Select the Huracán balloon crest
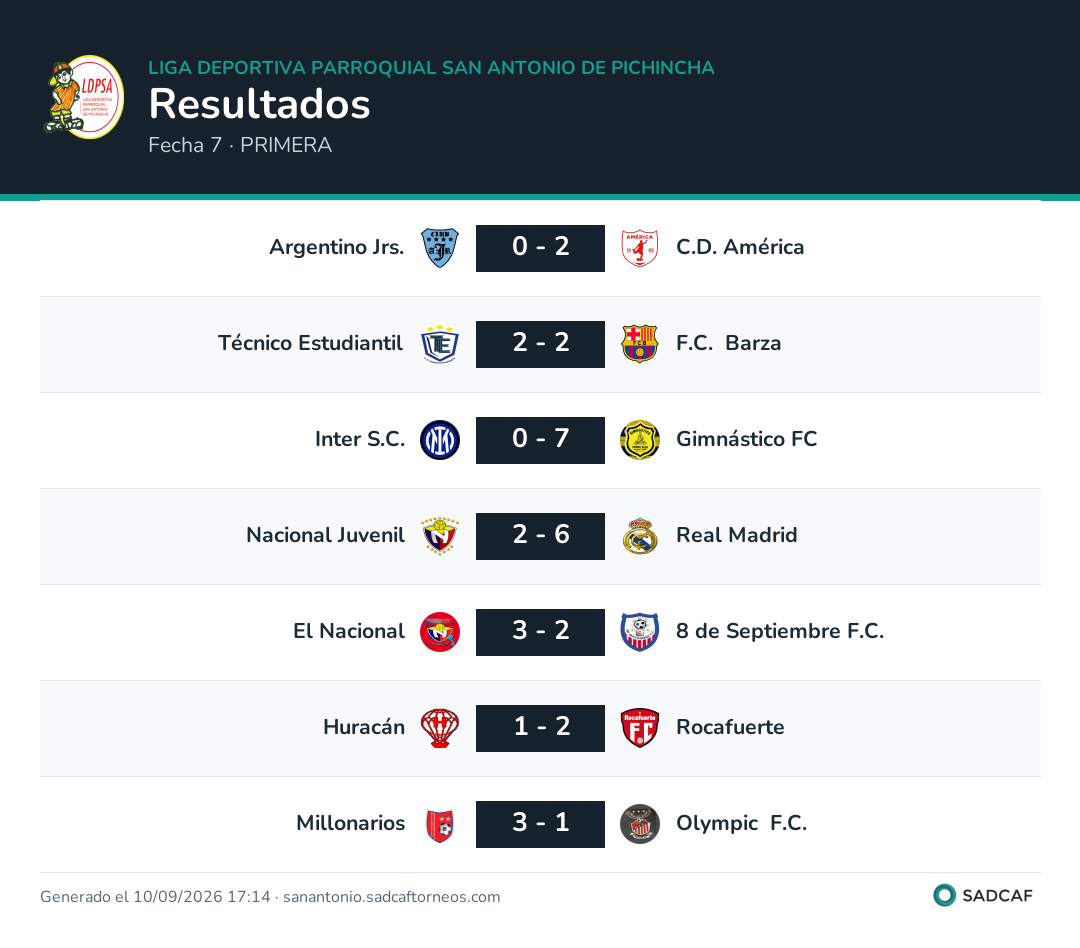The height and width of the screenshot is (948, 1080). pyautogui.click(x=440, y=728)
